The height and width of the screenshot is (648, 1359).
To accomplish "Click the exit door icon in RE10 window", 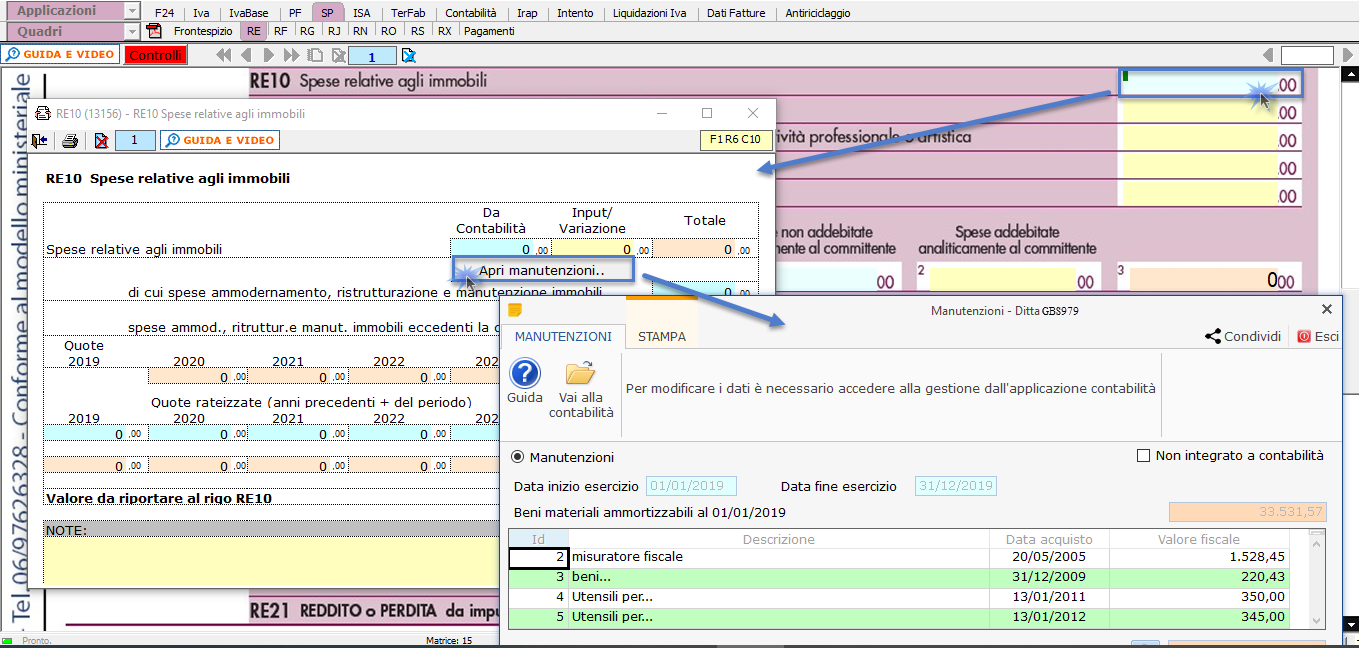I will pos(40,141).
